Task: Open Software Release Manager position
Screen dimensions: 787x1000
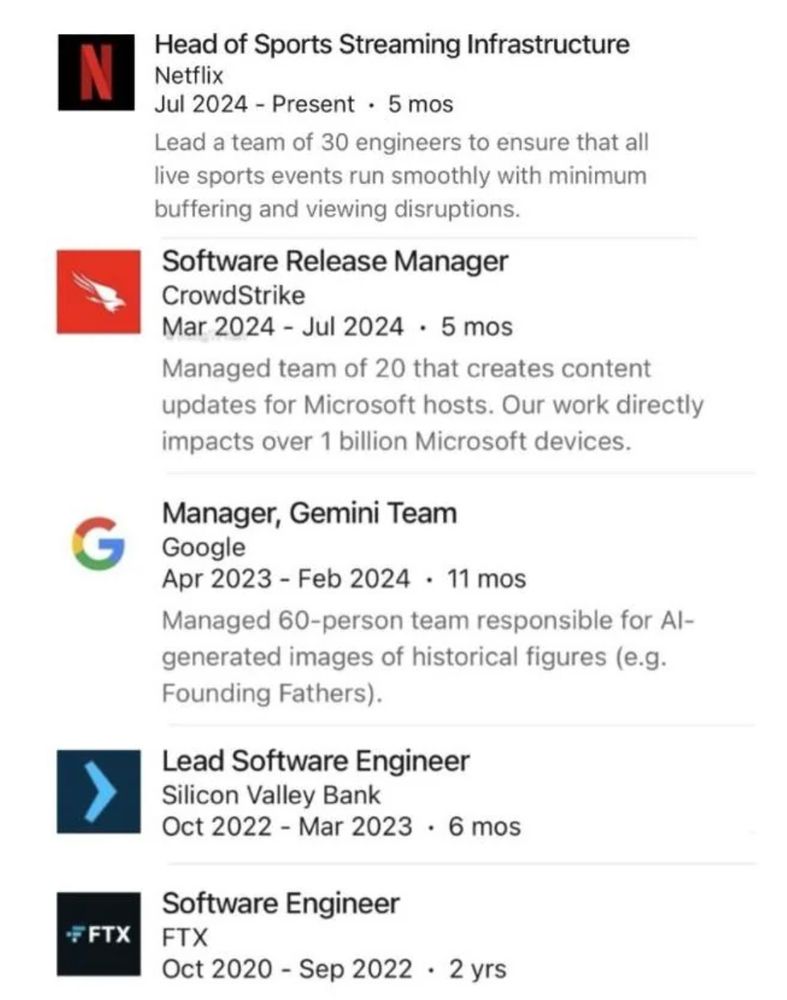Action: pos(335,261)
